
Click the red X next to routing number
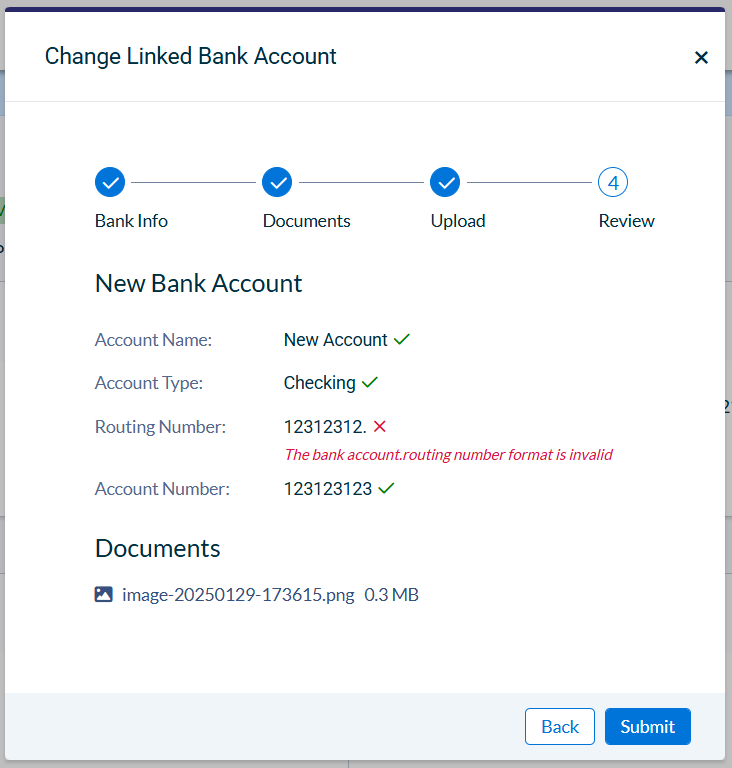click(379, 427)
